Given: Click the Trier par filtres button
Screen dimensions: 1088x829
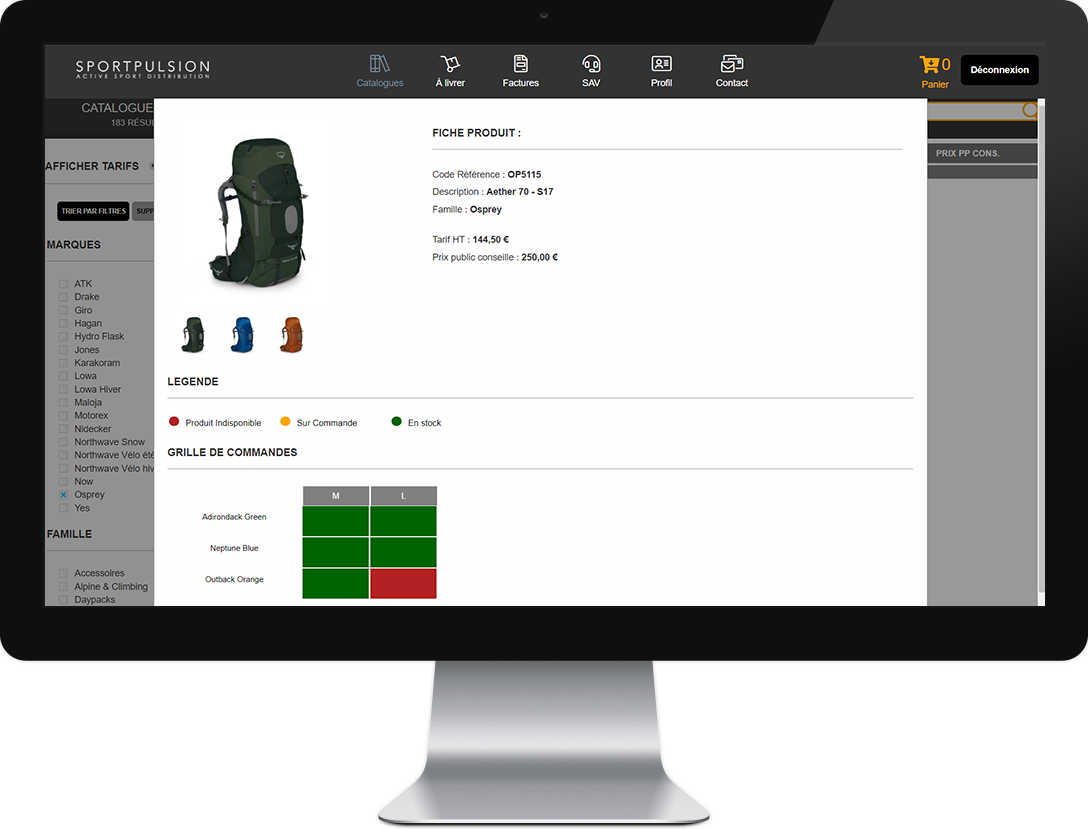Looking at the screenshot, I should (94, 211).
